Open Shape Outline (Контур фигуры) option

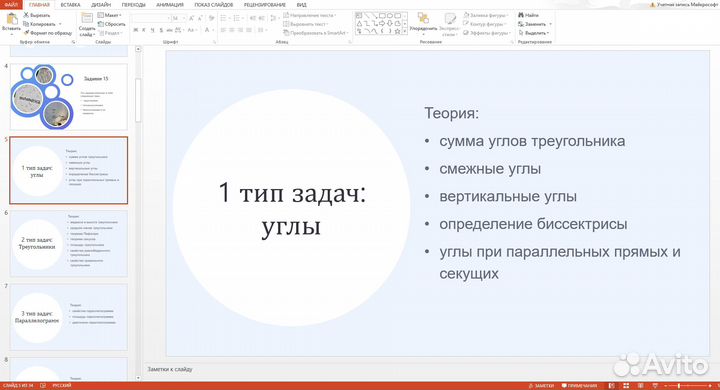(x=485, y=24)
